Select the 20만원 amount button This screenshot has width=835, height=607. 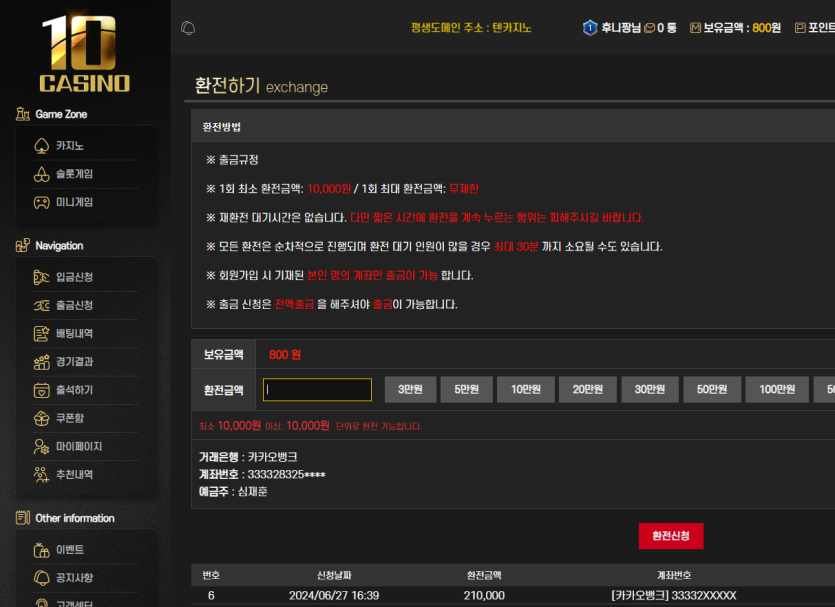[x=588, y=389]
